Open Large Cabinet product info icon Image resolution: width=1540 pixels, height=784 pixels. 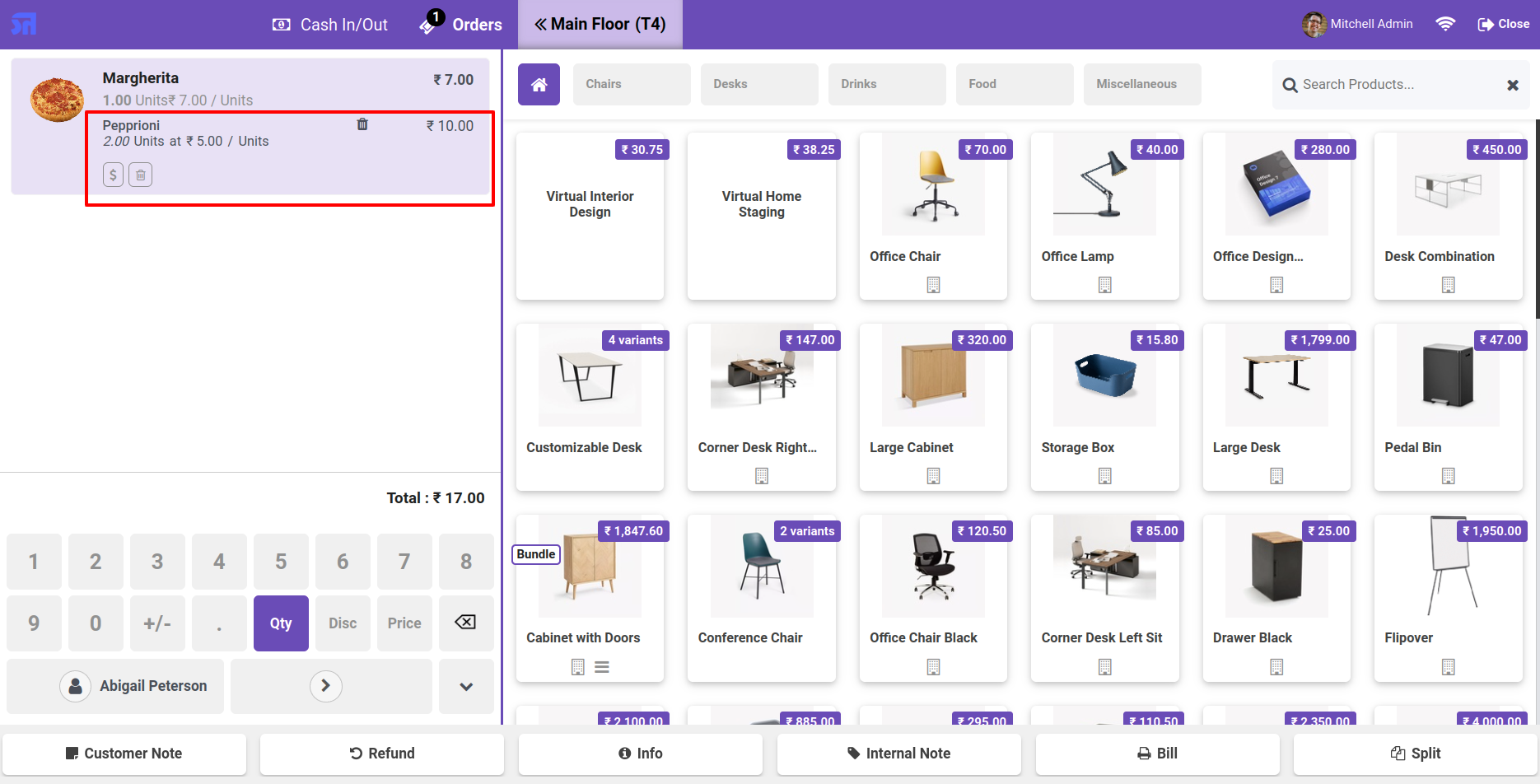click(933, 476)
